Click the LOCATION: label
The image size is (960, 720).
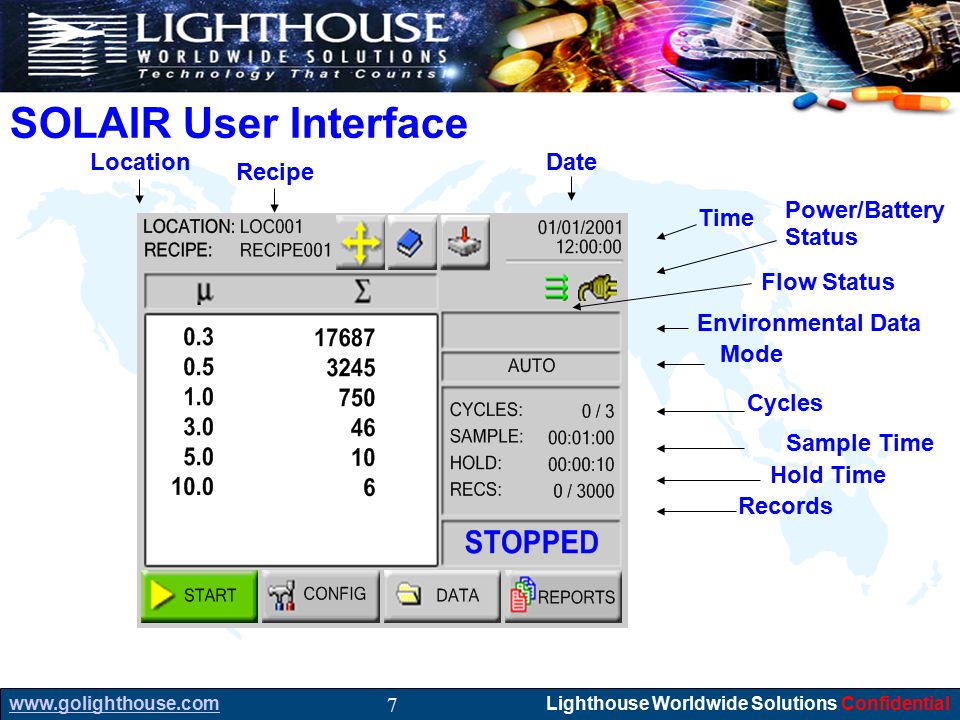189,227
